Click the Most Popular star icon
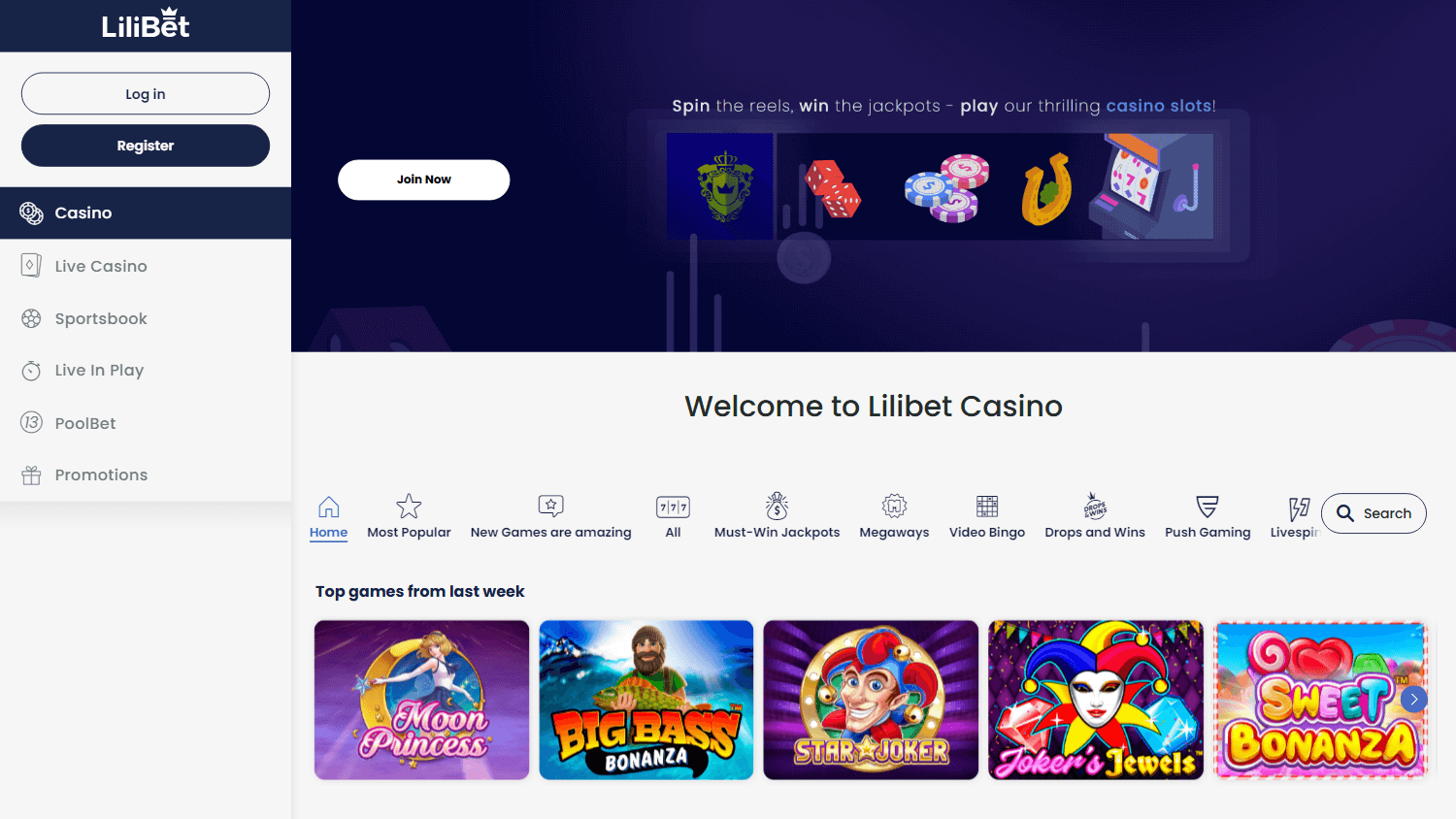Viewport: 1456px width, 819px height. point(409,507)
